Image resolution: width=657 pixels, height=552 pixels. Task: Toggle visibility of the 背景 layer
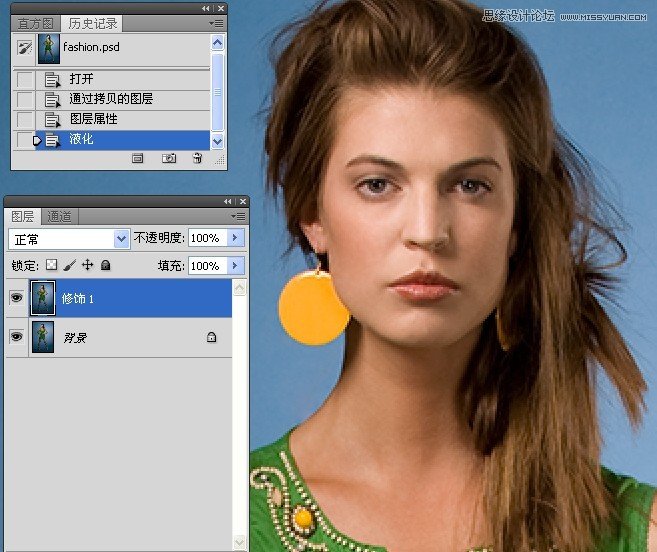(16, 338)
